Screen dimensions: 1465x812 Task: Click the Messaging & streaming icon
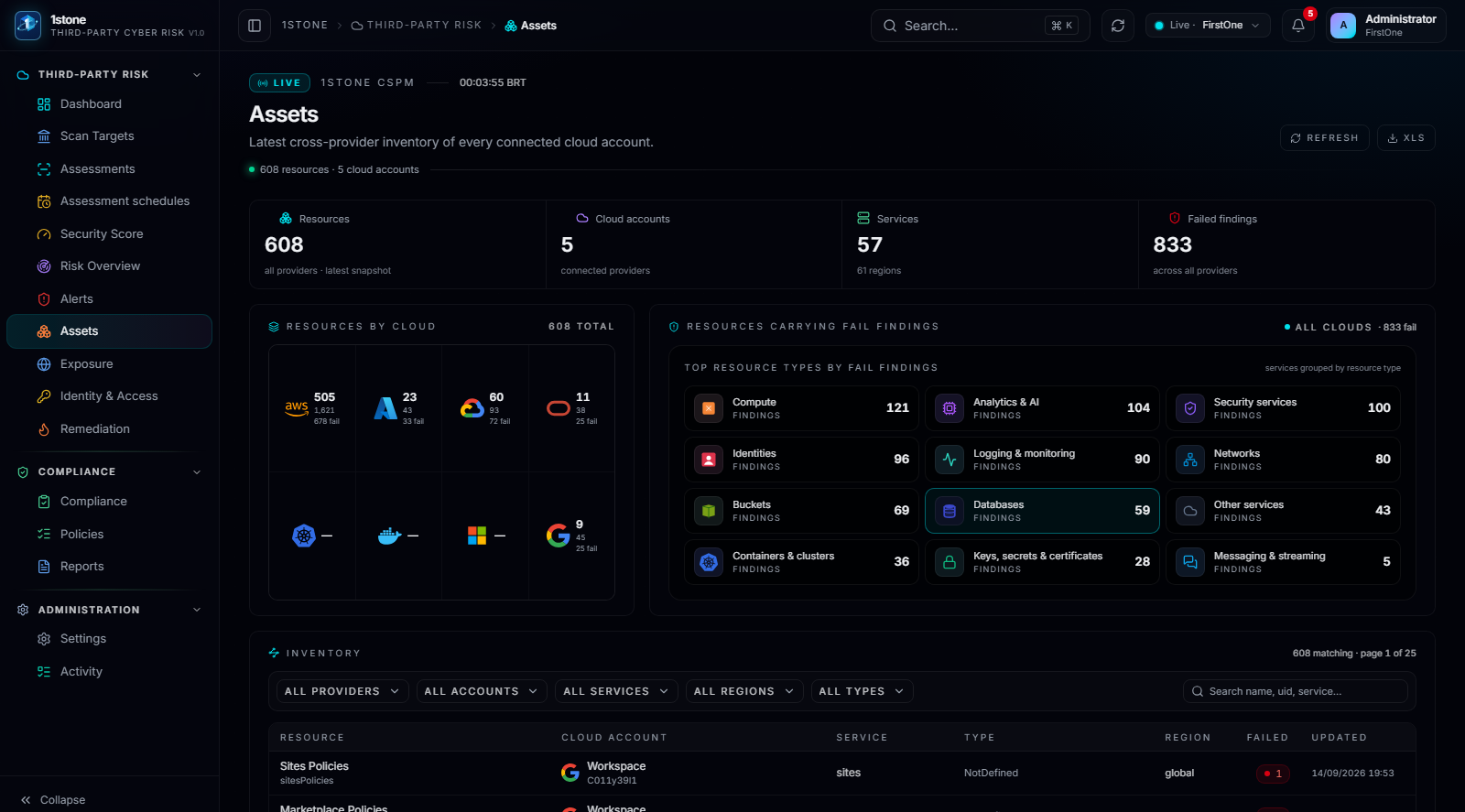(x=1190, y=562)
